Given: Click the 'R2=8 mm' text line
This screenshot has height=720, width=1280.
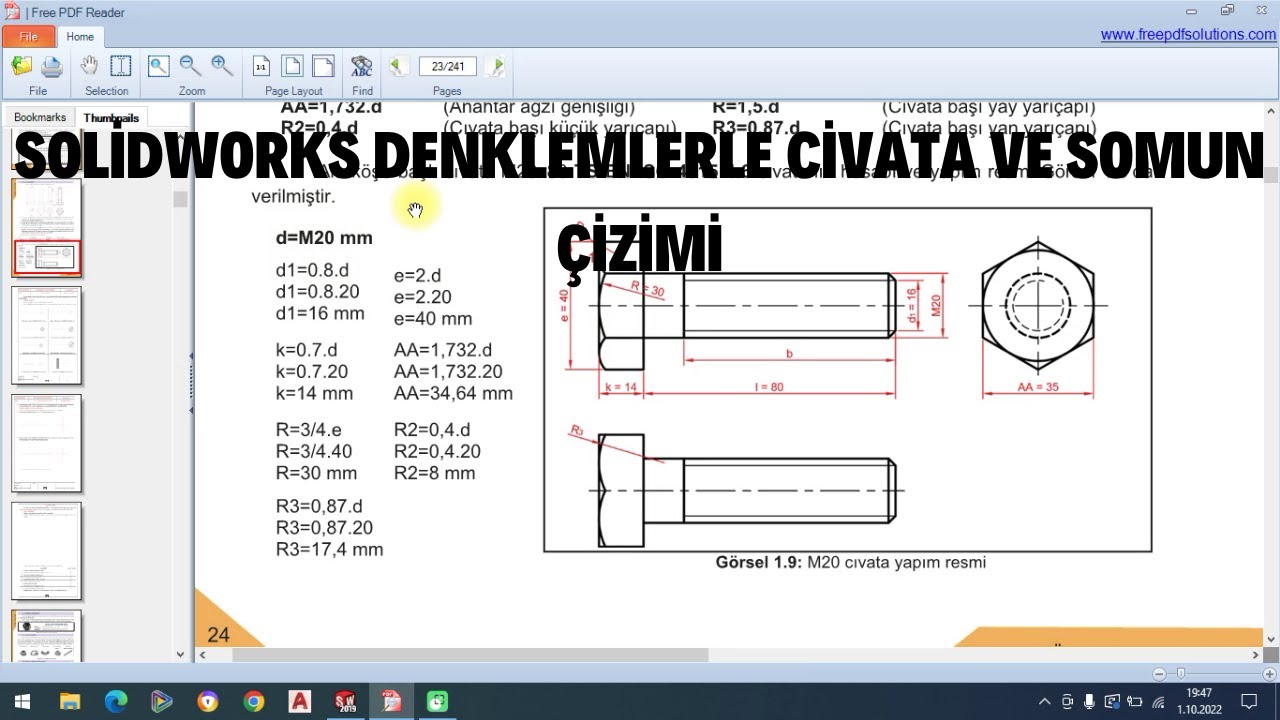Looking at the screenshot, I should tap(434, 473).
